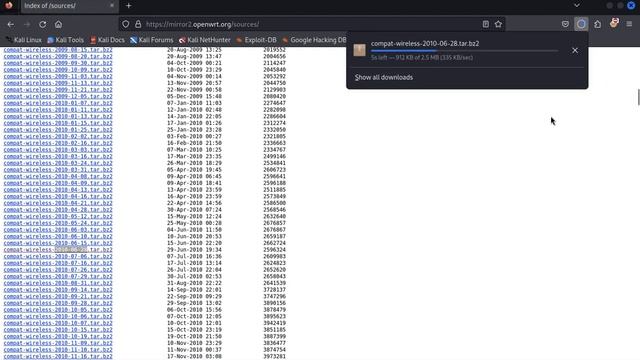The height and width of the screenshot is (360, 640).
Task: Open link compat-wireless-2009-12-05.tar.bz2
Action: 58,96
